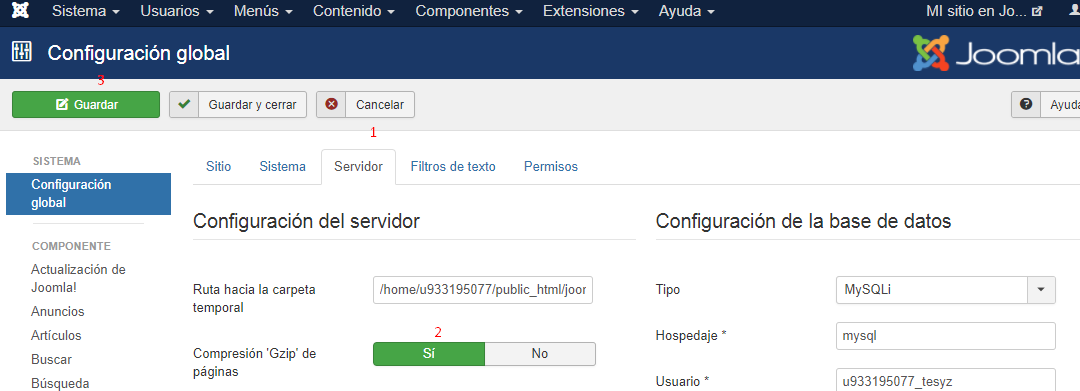Open the Ayuda dropdown menu

point(686,12)
